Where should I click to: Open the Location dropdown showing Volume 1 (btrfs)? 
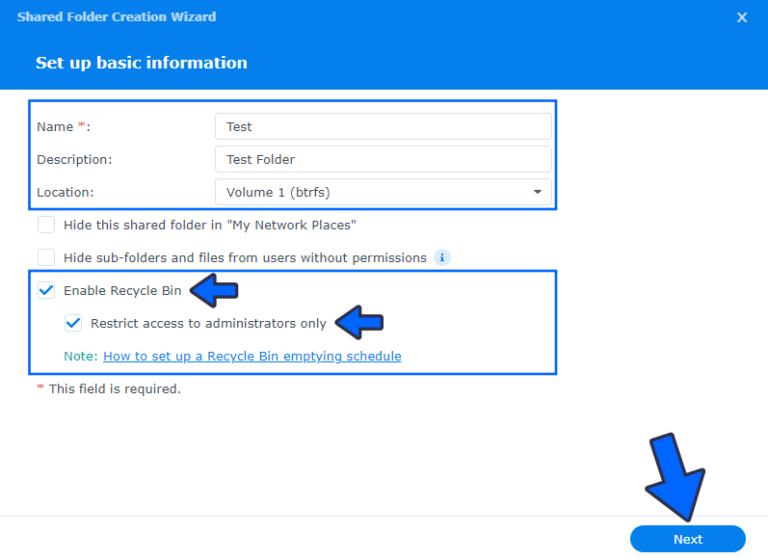(383, 192)
